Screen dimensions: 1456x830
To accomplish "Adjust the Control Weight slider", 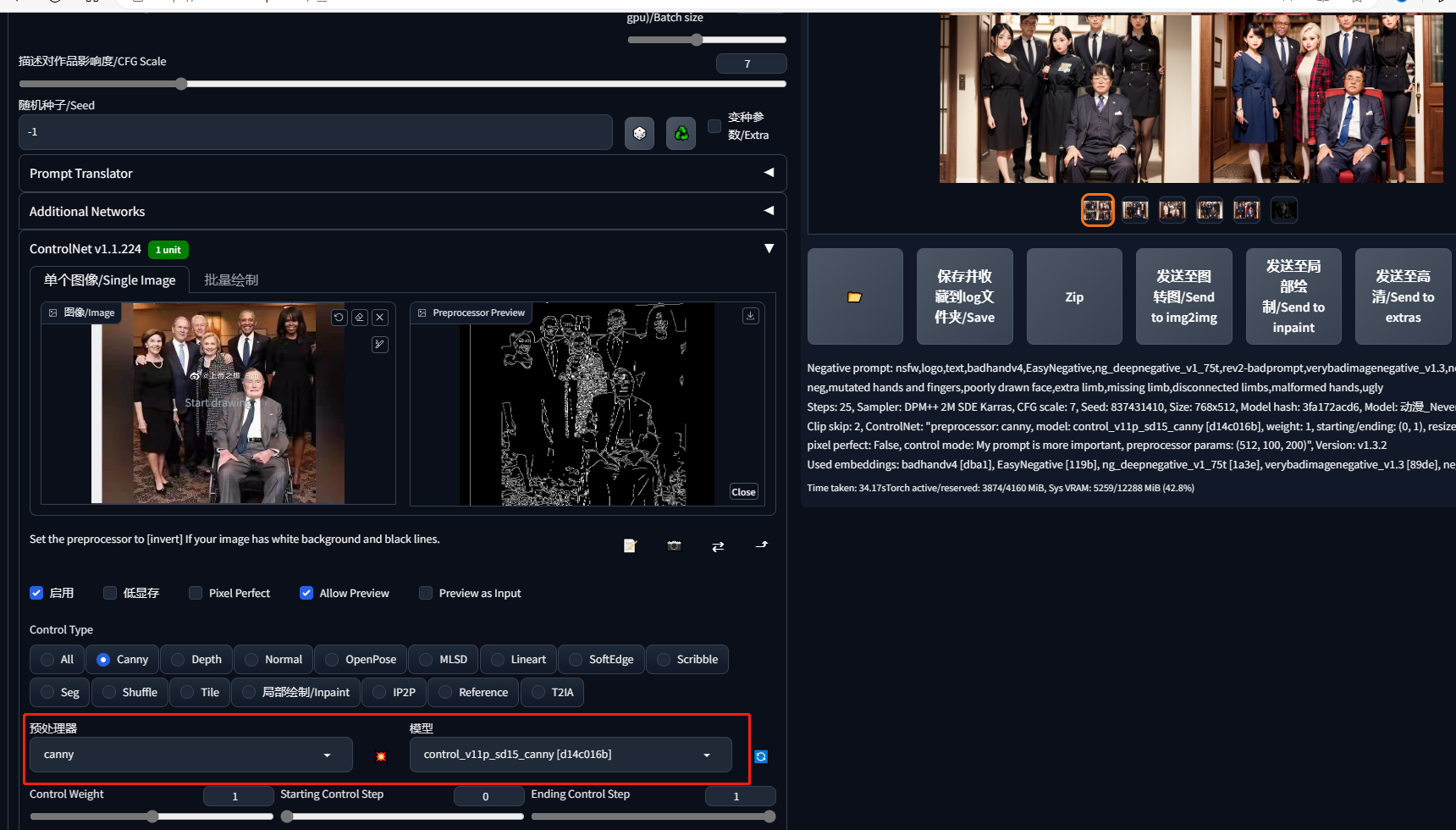I will click(x=152, y=816).
